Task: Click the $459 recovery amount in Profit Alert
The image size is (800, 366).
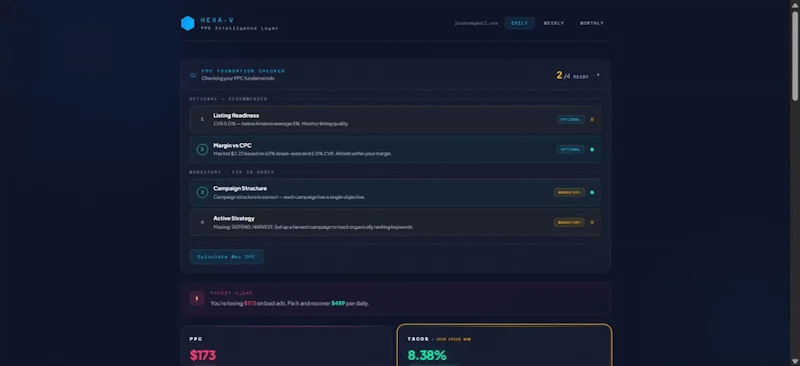Action: pos(338,303)
